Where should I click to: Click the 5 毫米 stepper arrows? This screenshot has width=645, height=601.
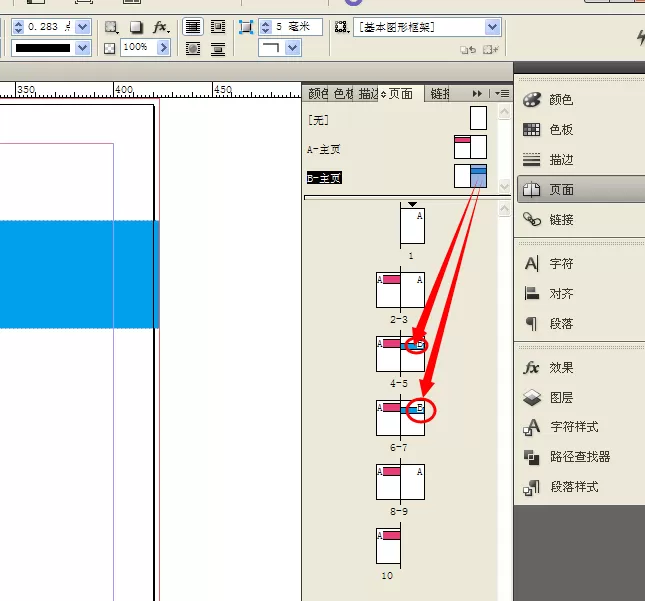click(266, 27)
